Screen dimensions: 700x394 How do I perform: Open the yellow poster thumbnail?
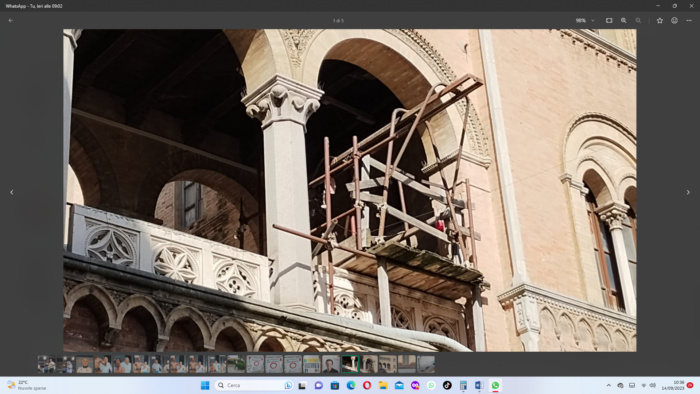pos(312,364)
